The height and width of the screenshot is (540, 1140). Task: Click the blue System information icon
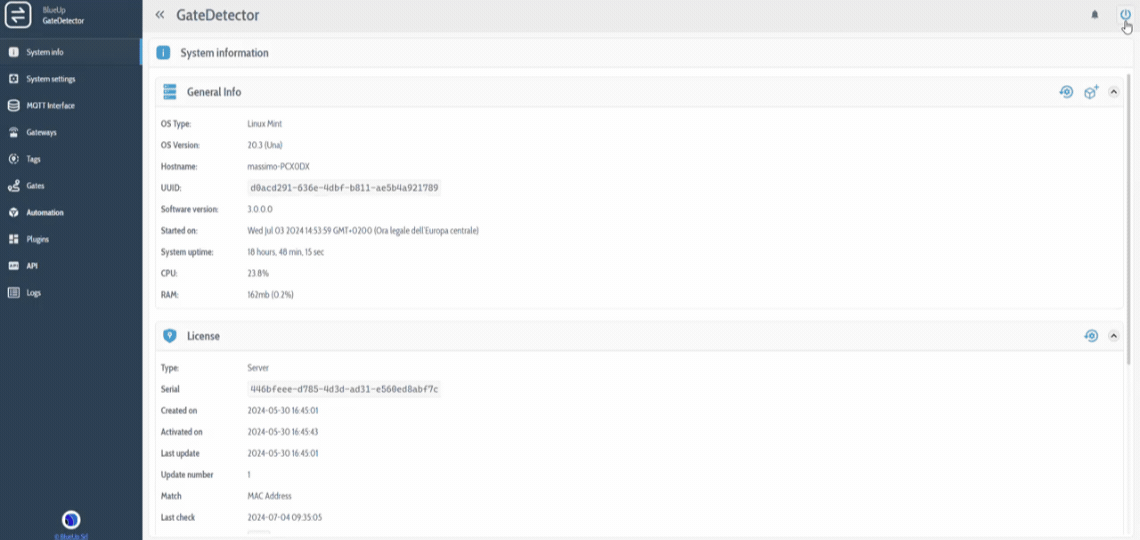pyautogui.click(x=163, y=53)
